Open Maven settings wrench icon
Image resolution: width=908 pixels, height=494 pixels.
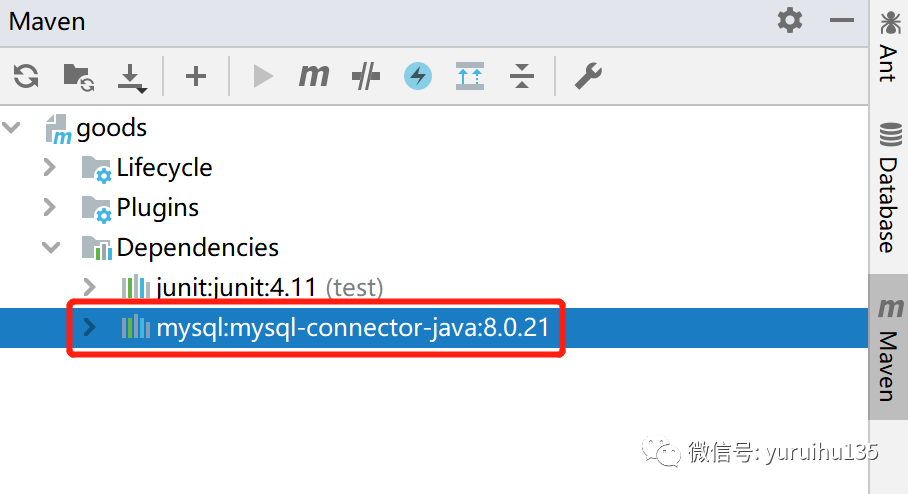(588, 76)
